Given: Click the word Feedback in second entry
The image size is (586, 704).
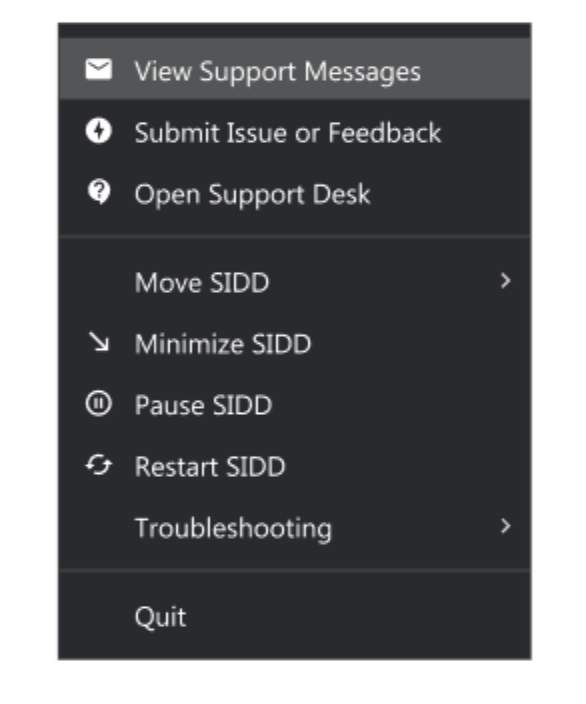Looking at the screenshot, I should [x=384, y=132].
